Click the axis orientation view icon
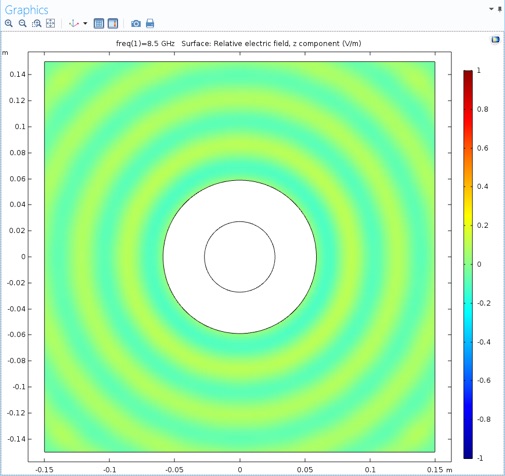The width and height of the screenshot is (505, 476). pos(74,23)
